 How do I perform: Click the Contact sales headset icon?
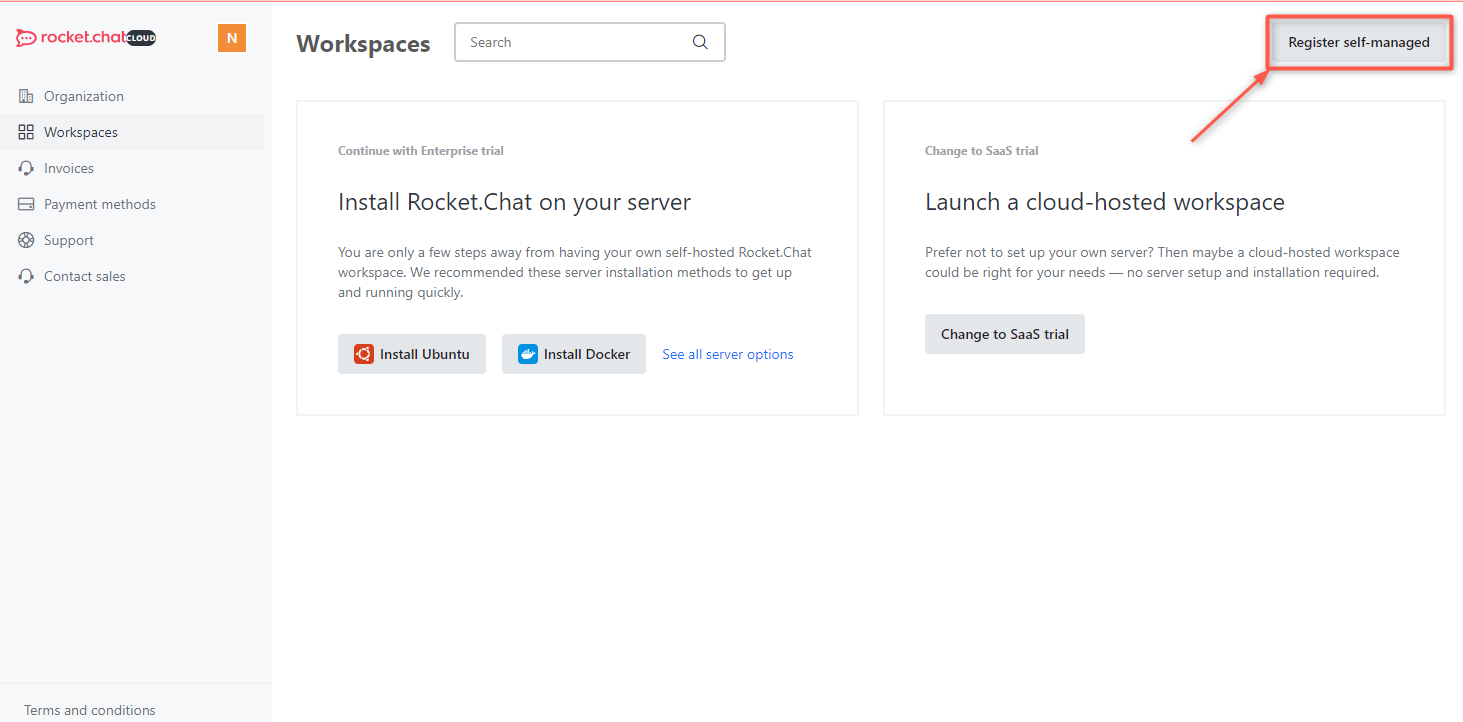point(26,276)
